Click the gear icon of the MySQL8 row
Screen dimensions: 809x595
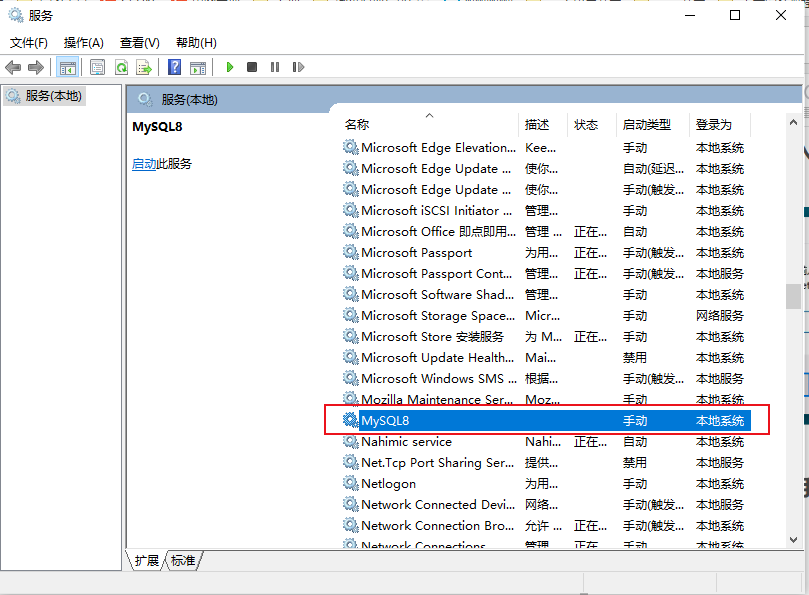click(351, 420)
